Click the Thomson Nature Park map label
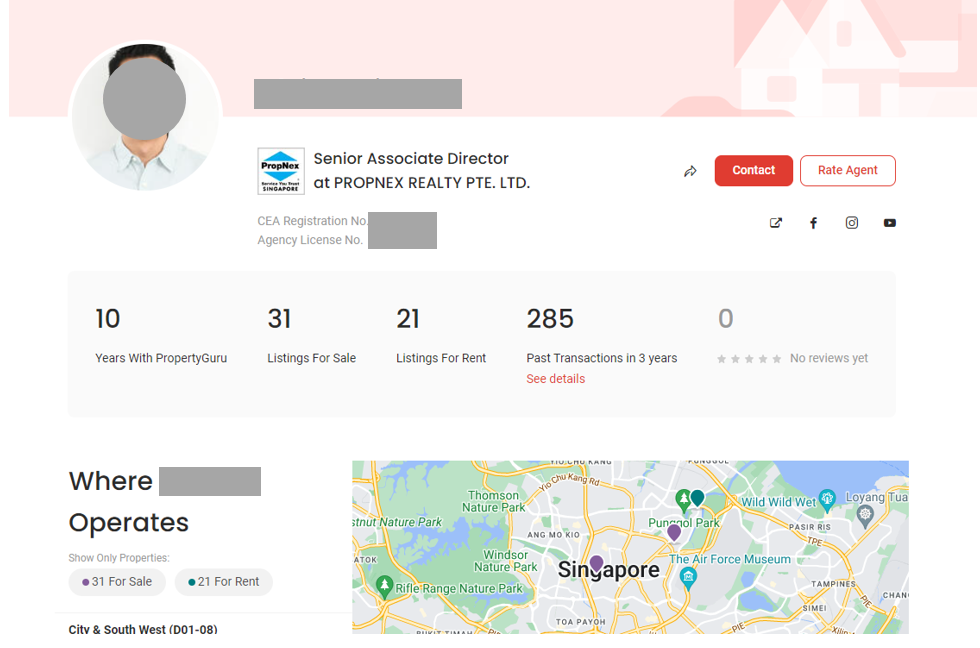This screenshot has width=980, height=648. click(x=494, y=501)
